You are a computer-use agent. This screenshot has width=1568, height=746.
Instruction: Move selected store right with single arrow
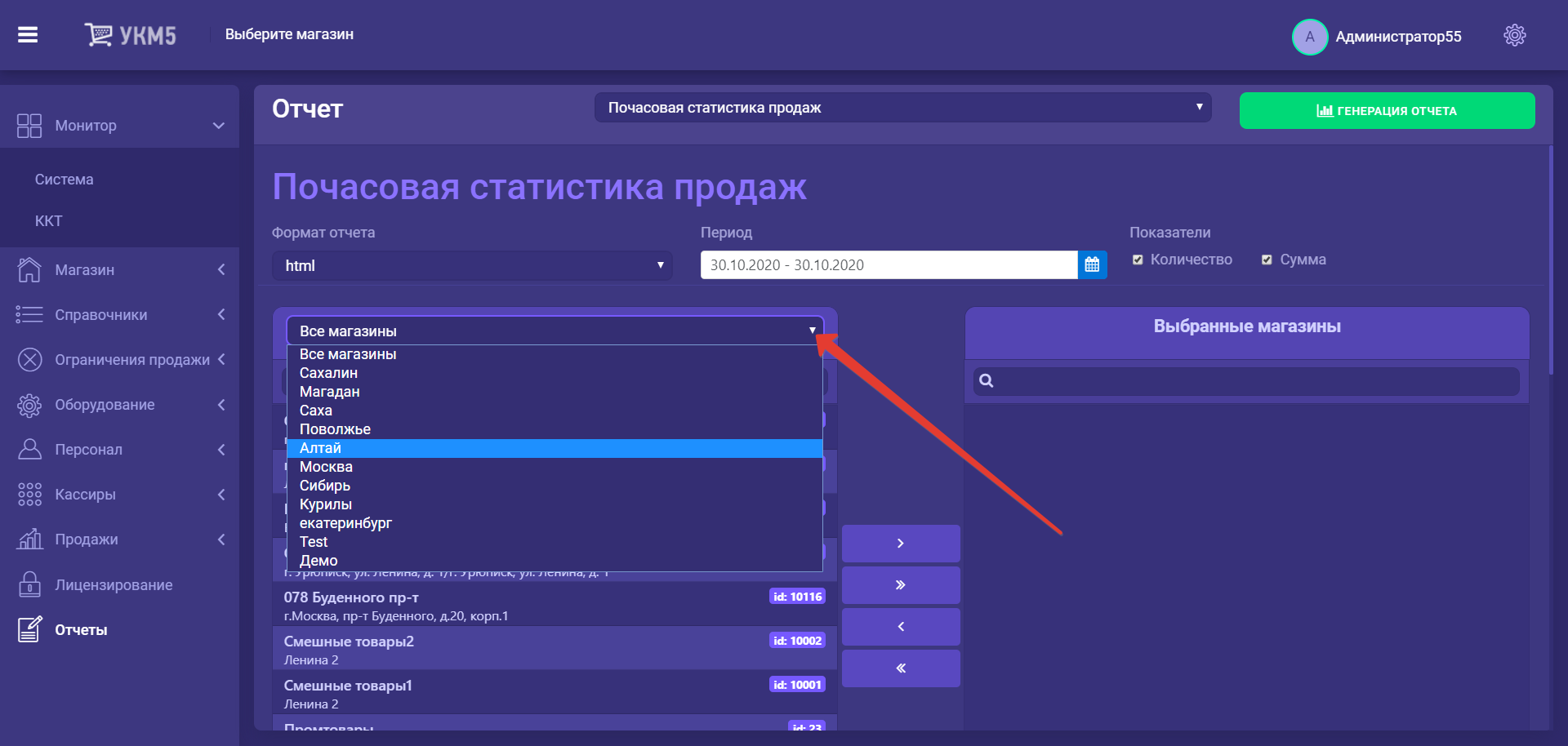pyautogui.click(x=901, y=543)
